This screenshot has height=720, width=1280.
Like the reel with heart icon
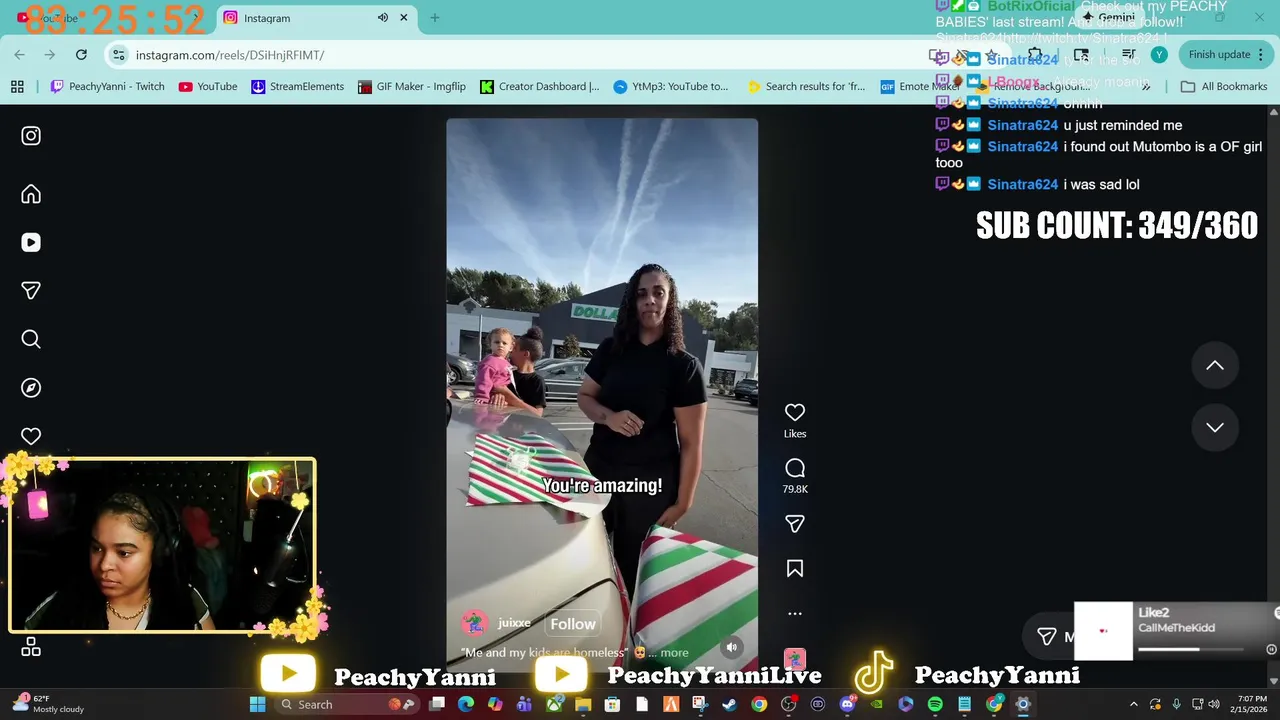[795, 412]
